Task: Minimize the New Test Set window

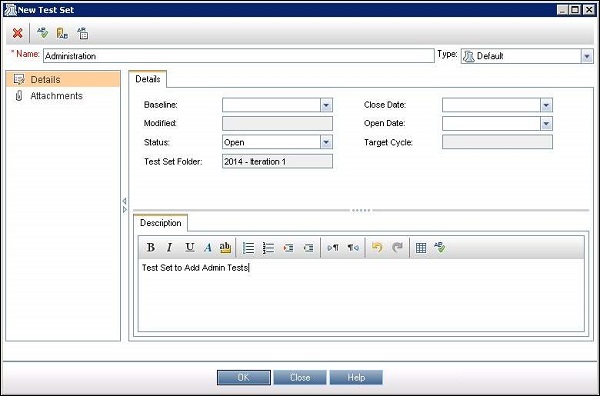Action: pyautogui.click(x=562, y=10)
